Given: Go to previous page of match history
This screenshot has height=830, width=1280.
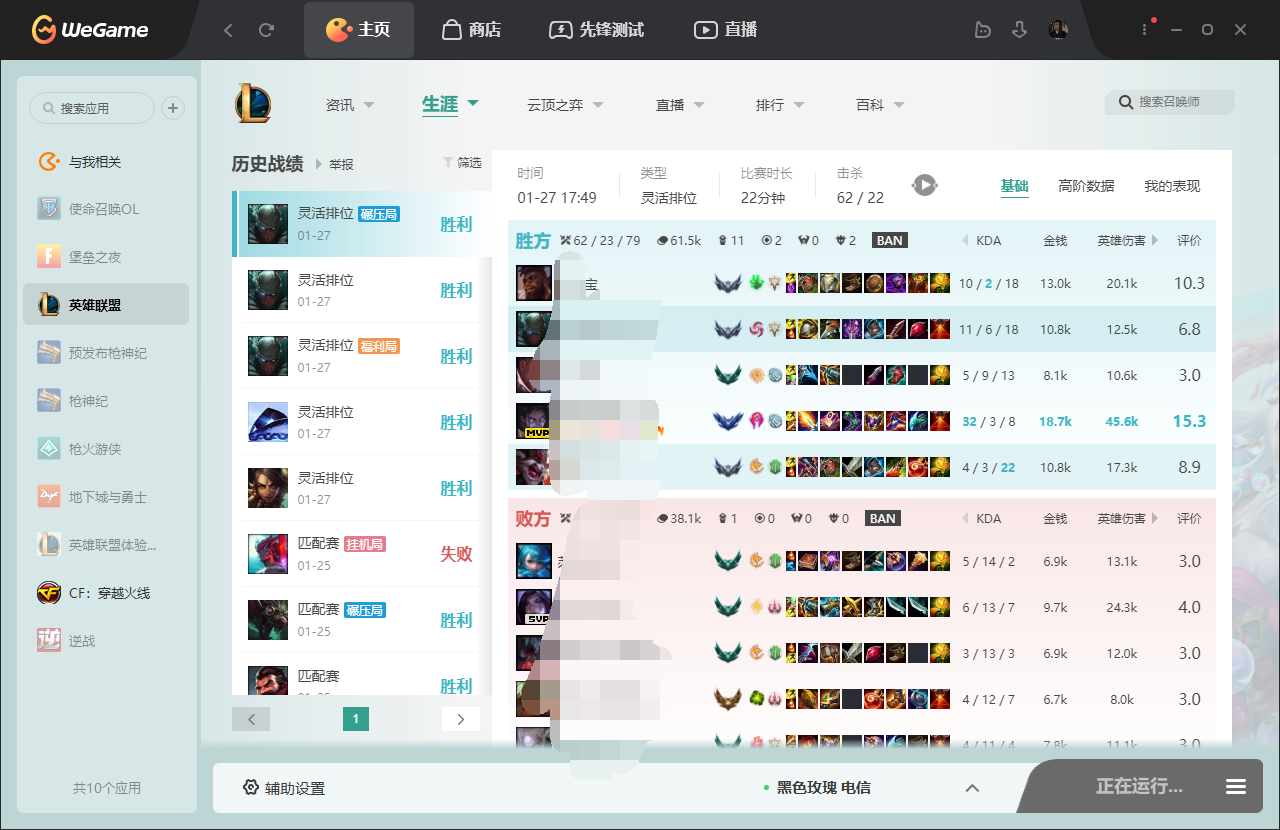Looking at the screenshot, I should 251,719.
